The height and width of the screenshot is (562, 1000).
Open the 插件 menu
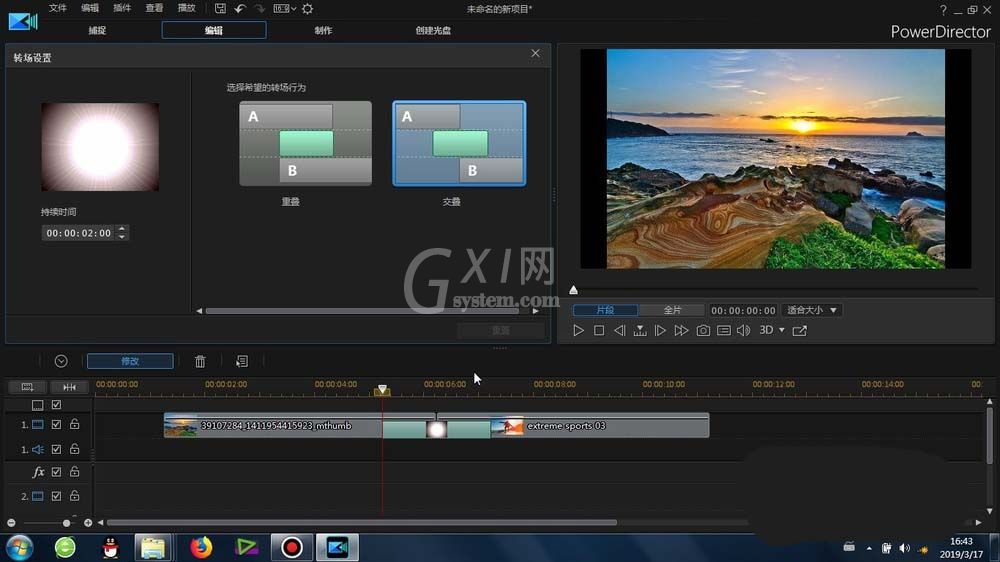(x=122, y=8)
